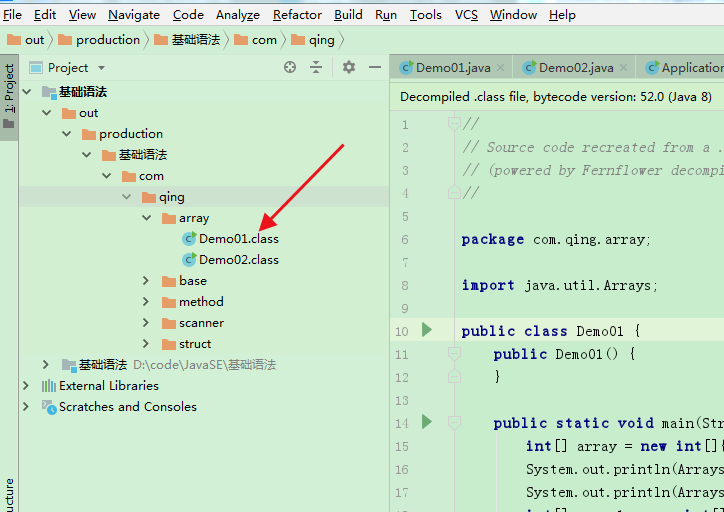Click the Scratches and Consoles icon

tap(49, 407)
